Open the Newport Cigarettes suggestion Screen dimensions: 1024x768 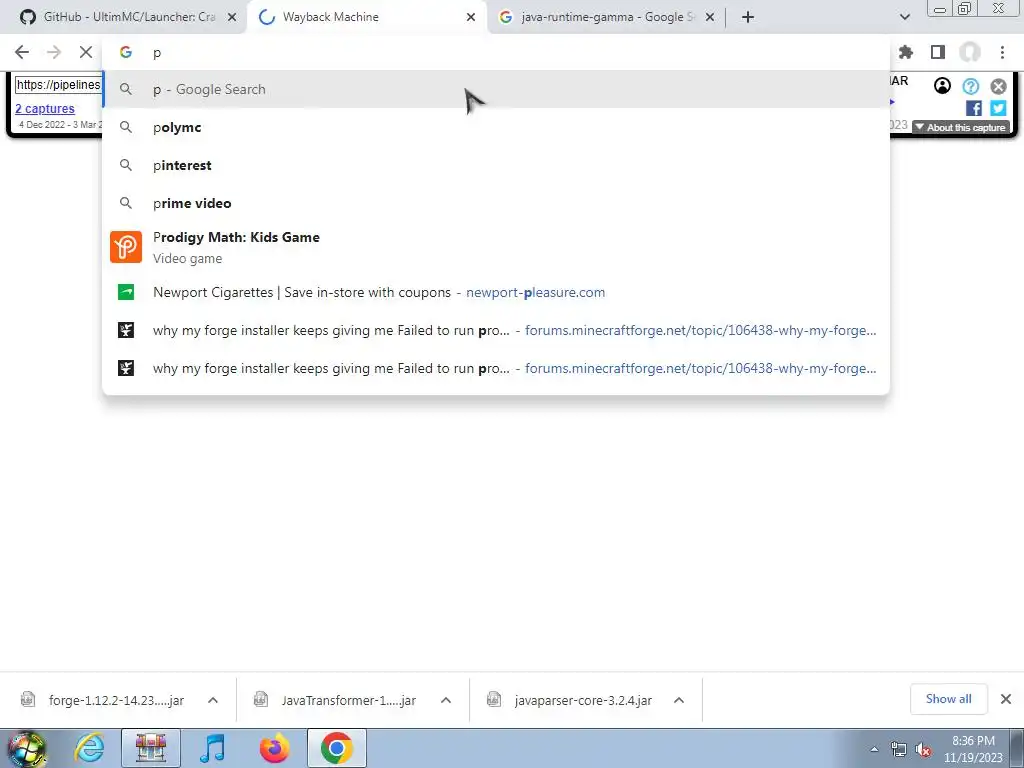tap(496, 292)
